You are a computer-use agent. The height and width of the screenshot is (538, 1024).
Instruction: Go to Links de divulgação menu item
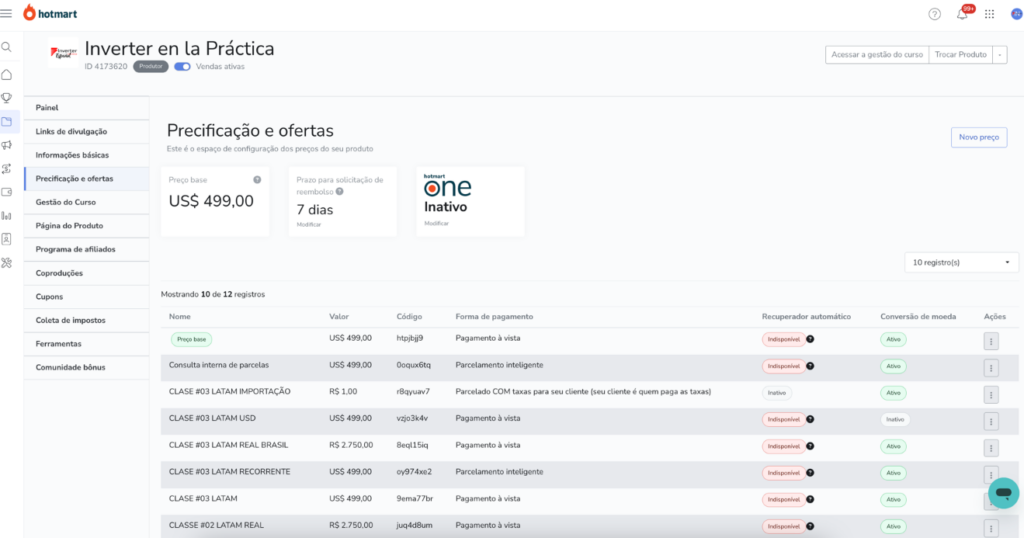point(71,131)
